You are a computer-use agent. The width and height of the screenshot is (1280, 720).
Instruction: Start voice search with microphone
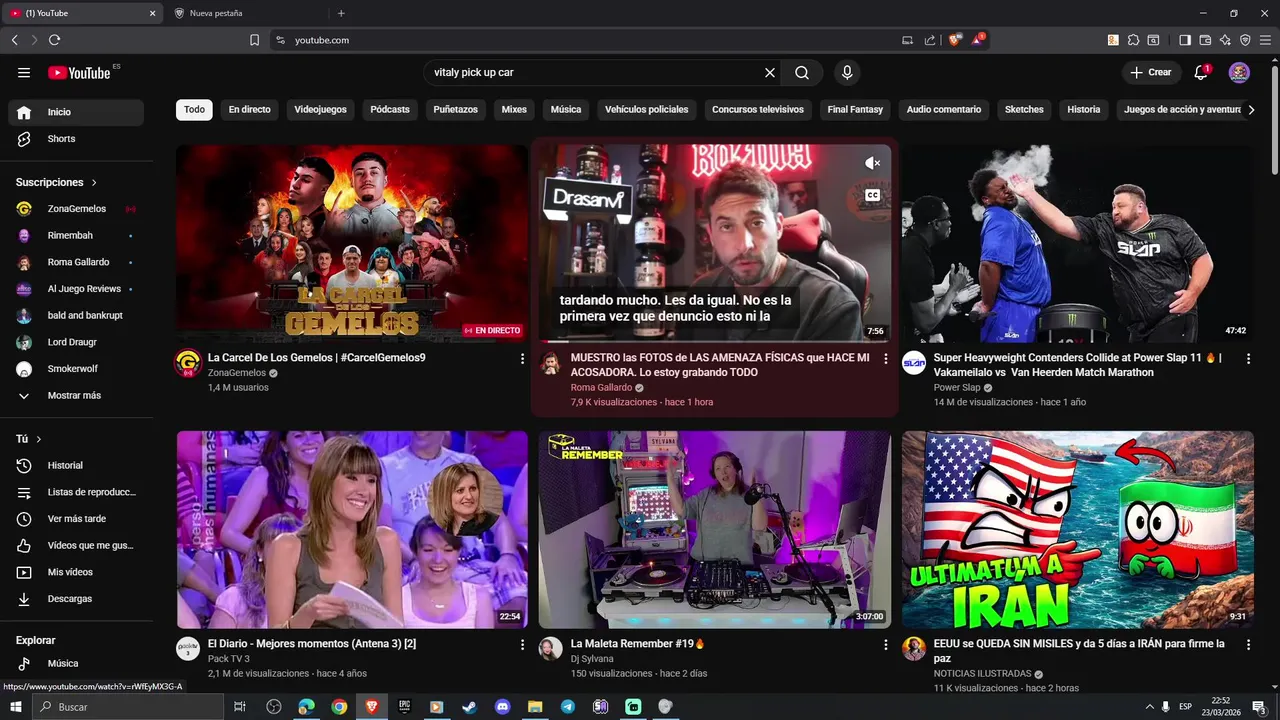847,72
